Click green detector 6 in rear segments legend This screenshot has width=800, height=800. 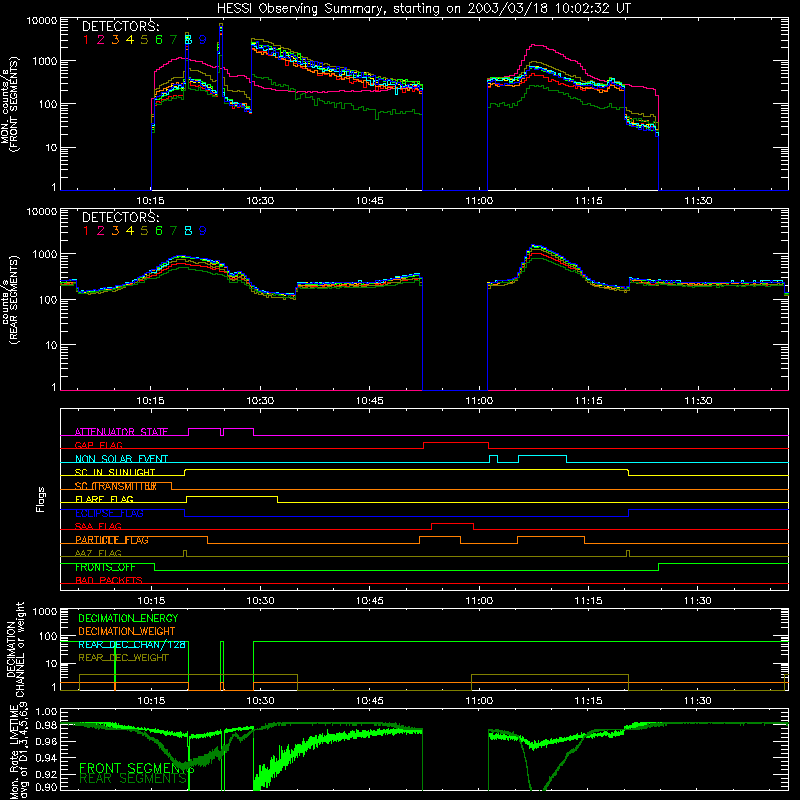point(159,231)
